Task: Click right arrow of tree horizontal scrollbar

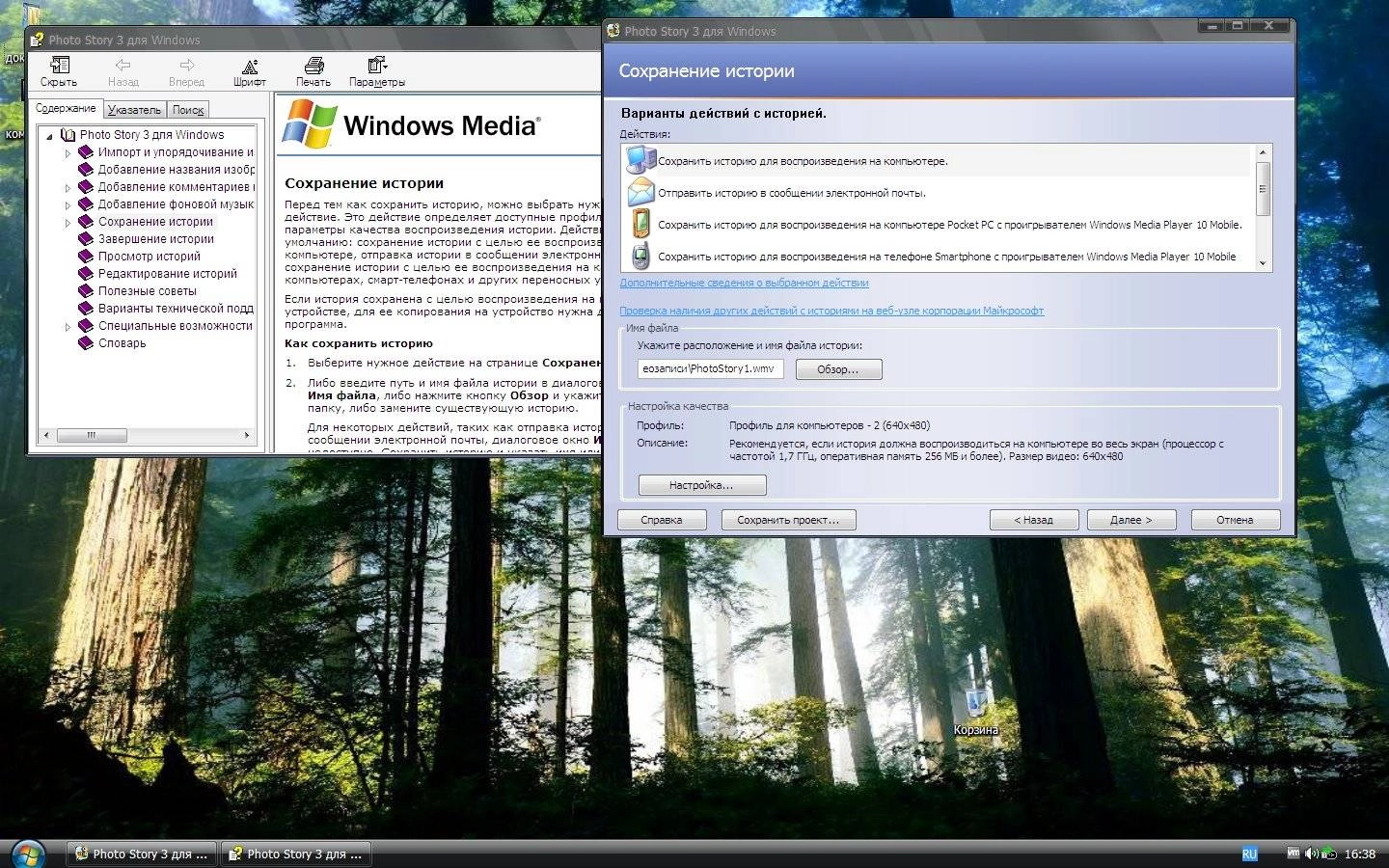Action: click(x=247, y=436)
